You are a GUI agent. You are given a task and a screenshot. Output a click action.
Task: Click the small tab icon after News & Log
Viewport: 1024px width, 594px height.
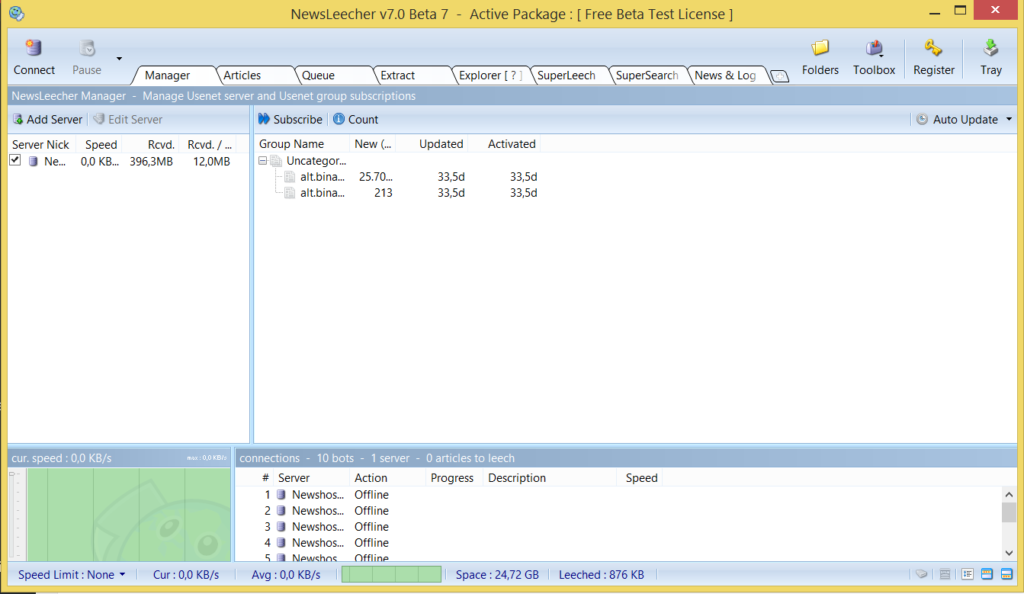[780, 76]
